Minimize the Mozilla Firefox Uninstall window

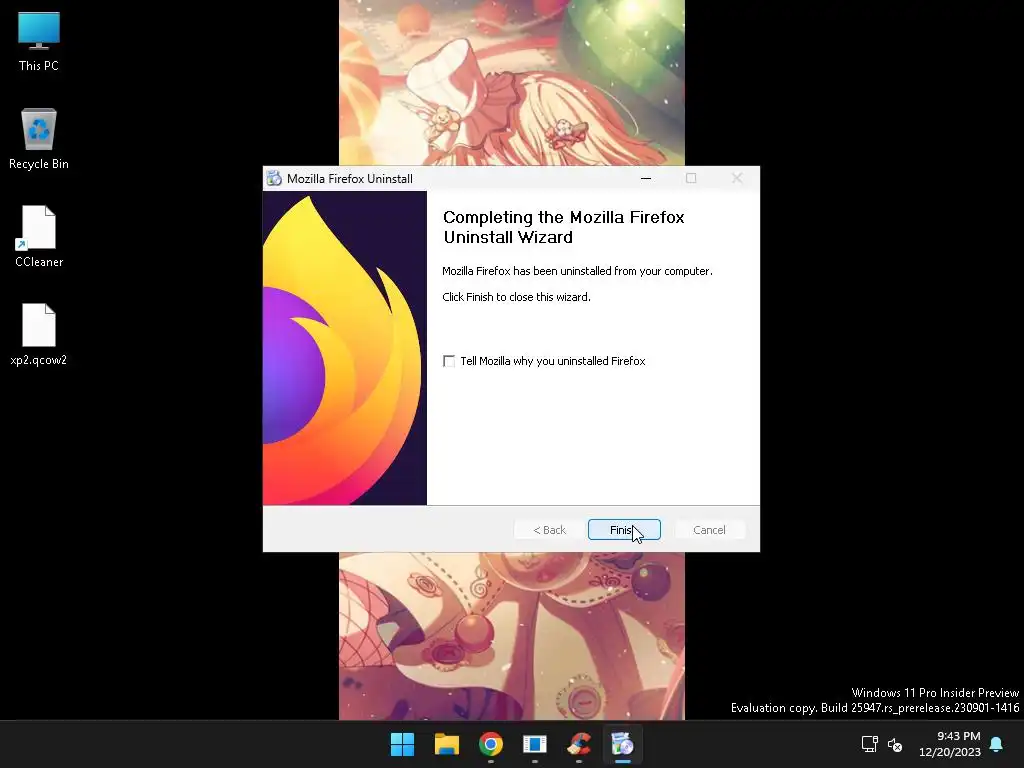646,178
